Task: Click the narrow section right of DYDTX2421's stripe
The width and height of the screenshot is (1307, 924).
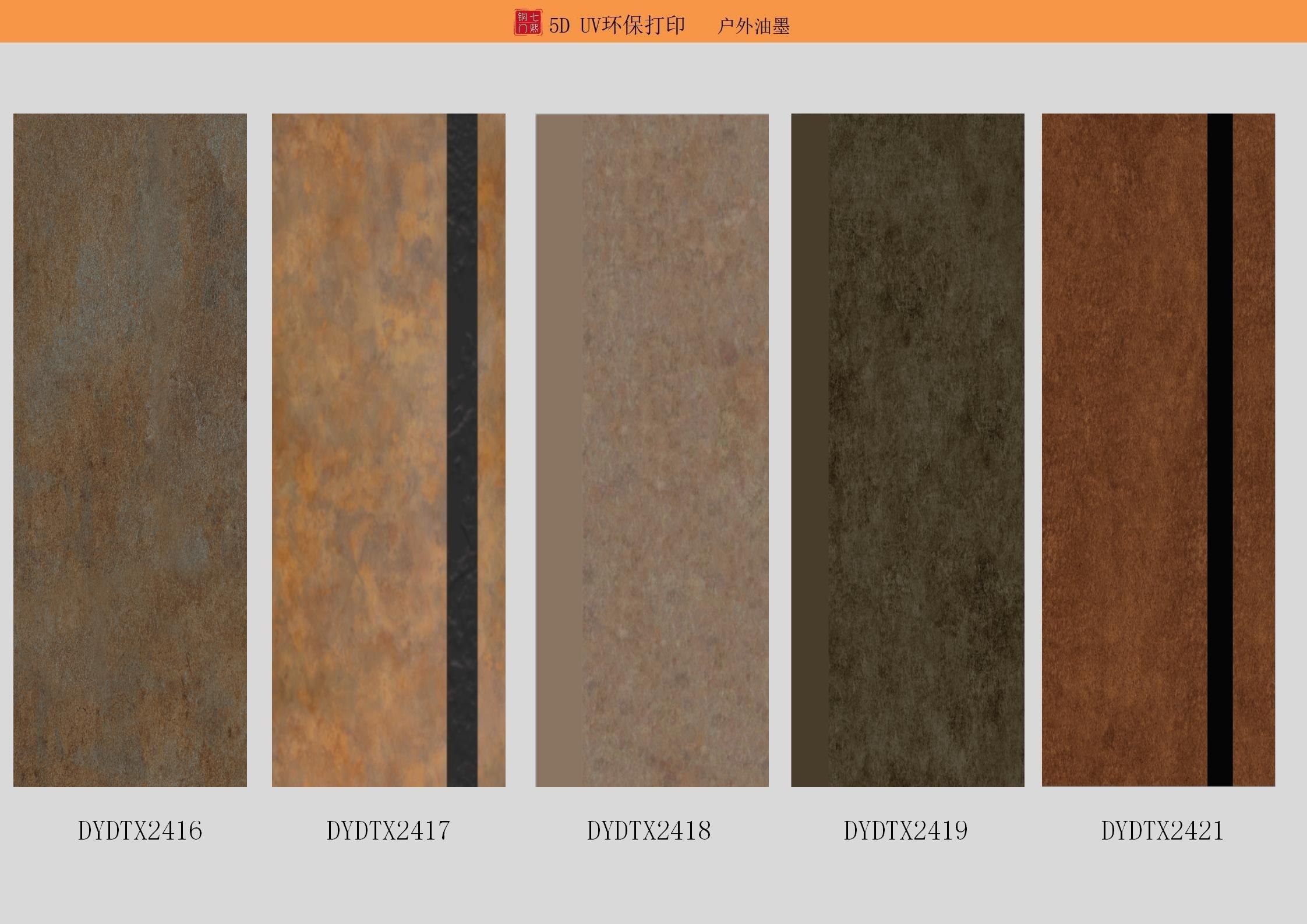Action: tap(1254, 449)
